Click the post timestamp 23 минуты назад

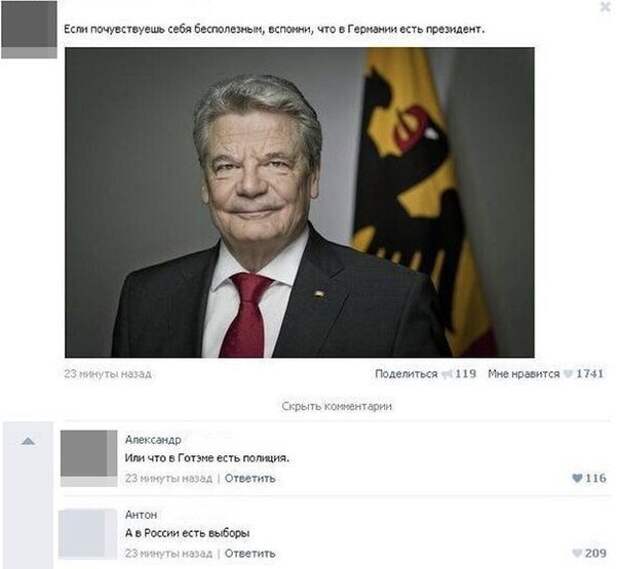point(108,374)
